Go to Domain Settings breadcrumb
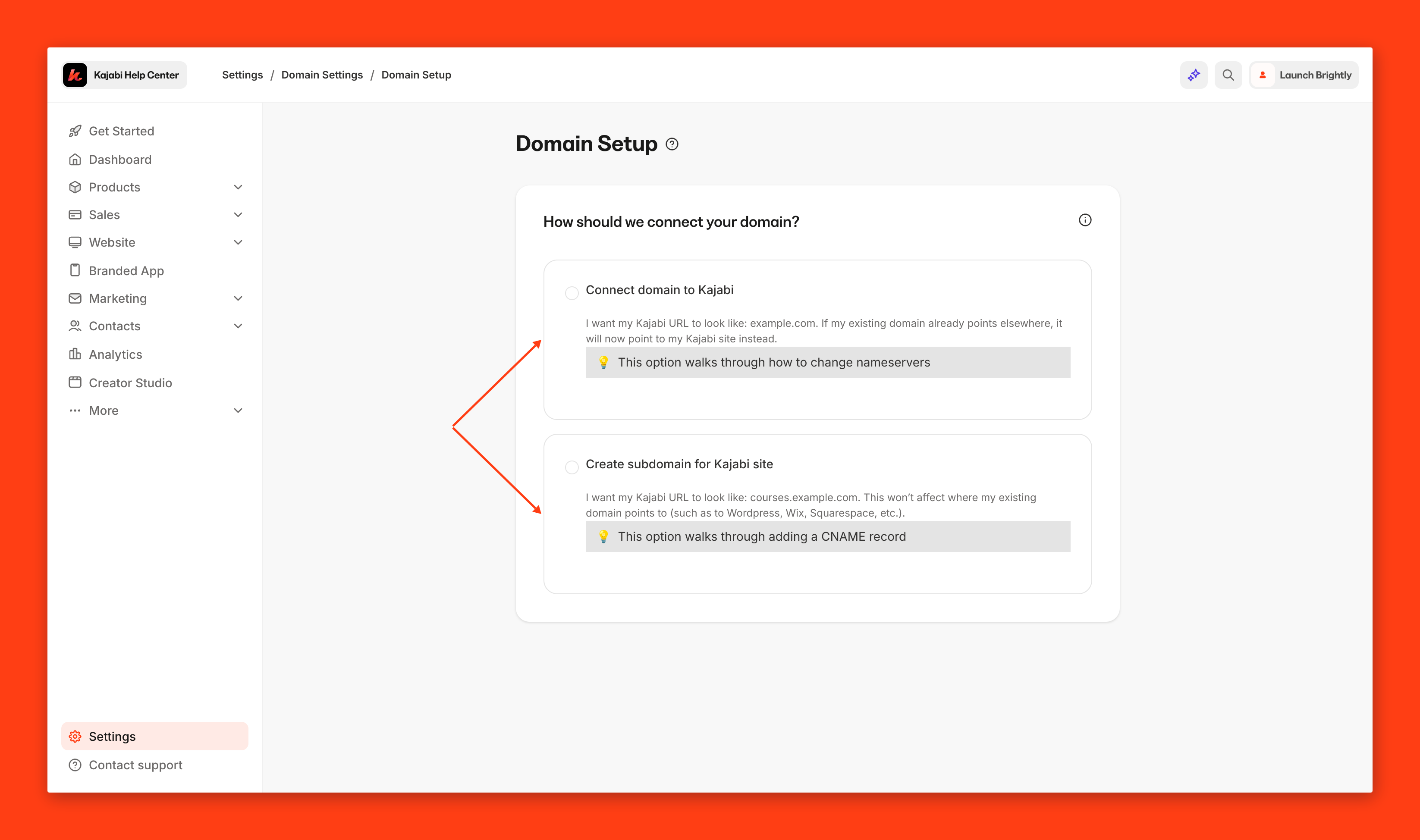 point(322,75)
